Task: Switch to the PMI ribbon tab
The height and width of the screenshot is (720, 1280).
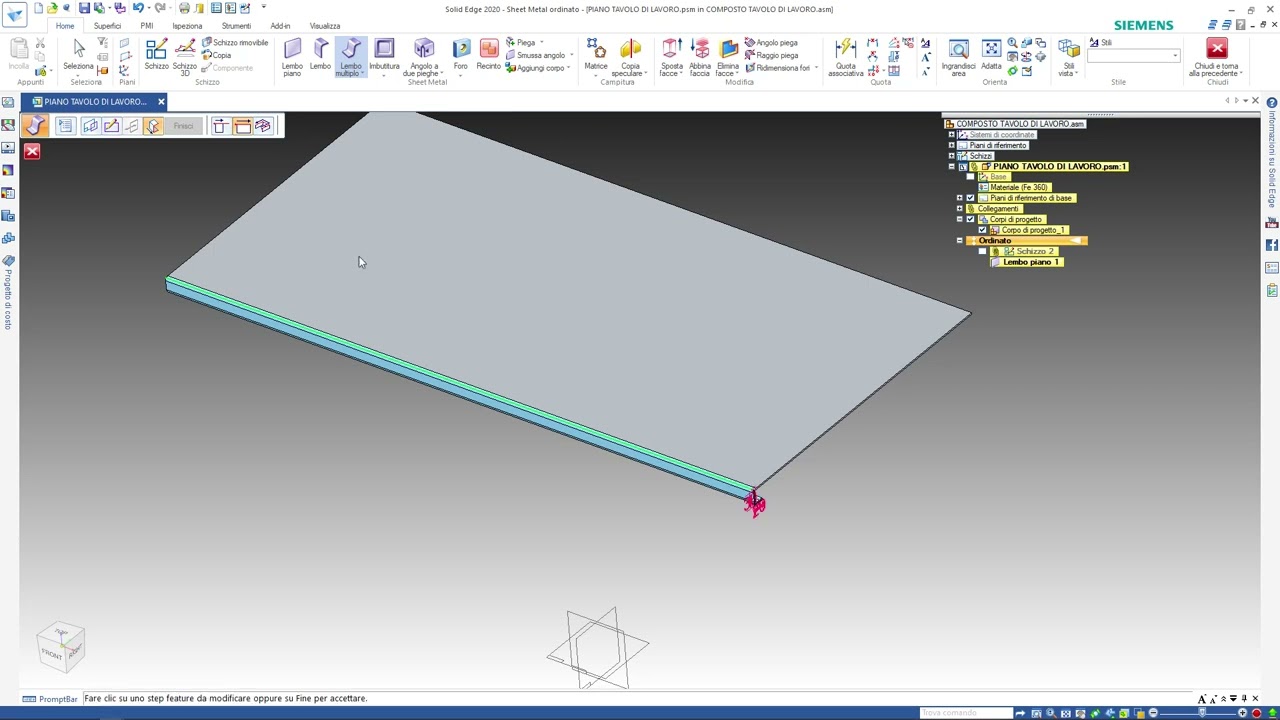Action: coord(146,25)
